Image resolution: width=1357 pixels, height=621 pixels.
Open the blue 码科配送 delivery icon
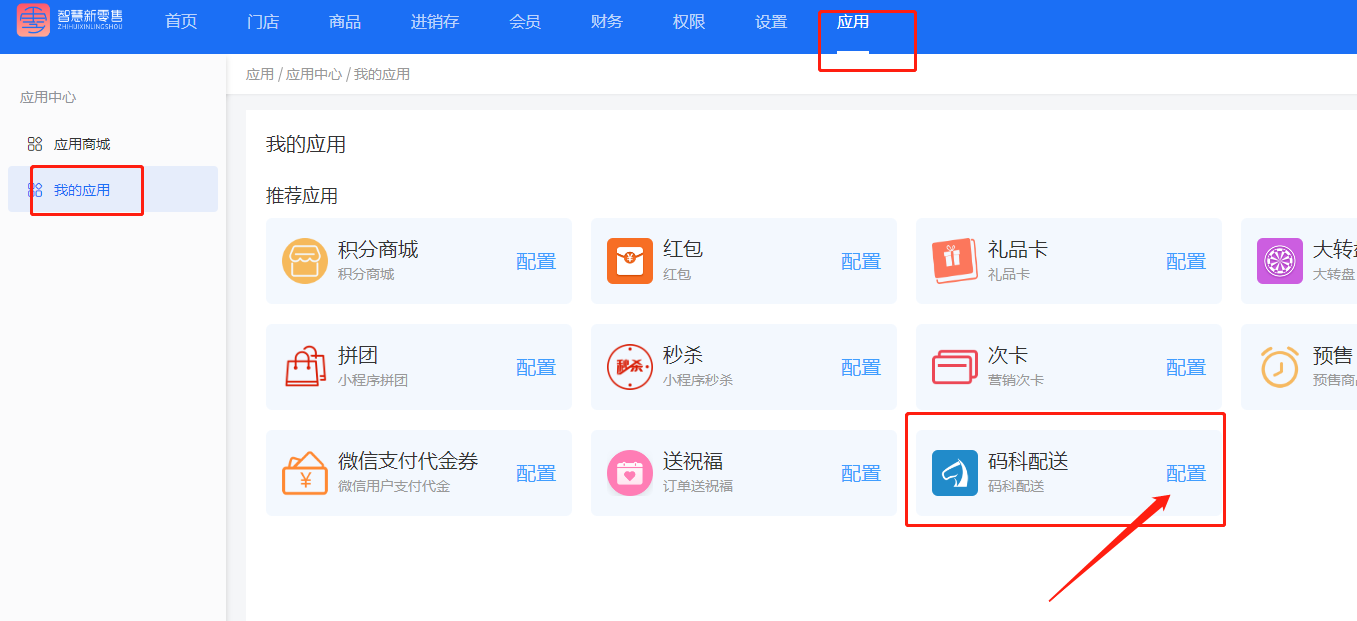pos(954,473)
